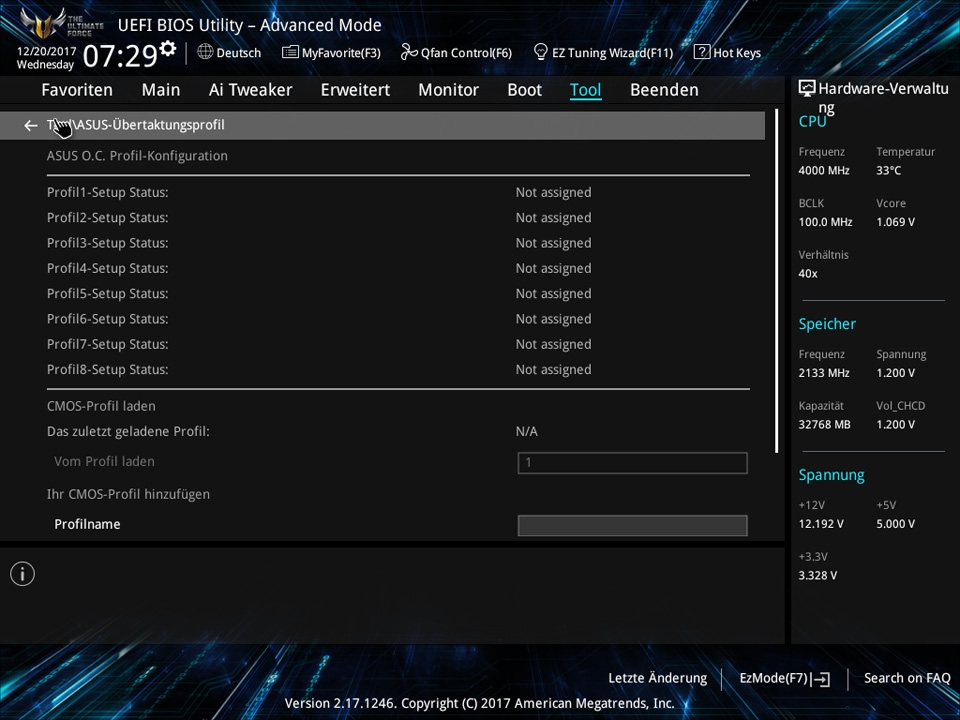The width and height of the screenshot is (960, 720).
Task: Click the +3.3V 3.328 V reading
Action: [818, 576]
